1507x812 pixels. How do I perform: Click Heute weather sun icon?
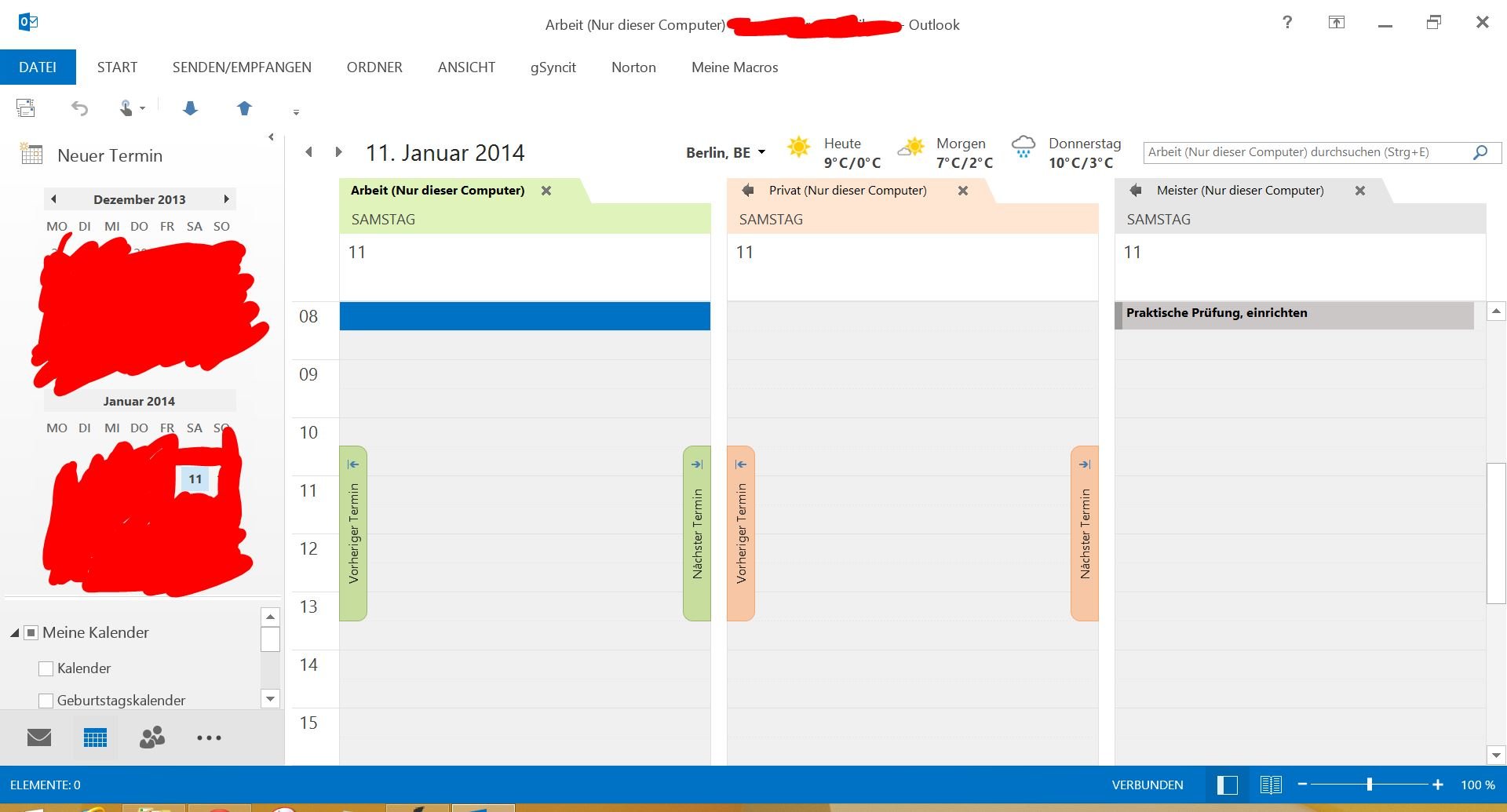click(798, 147)
